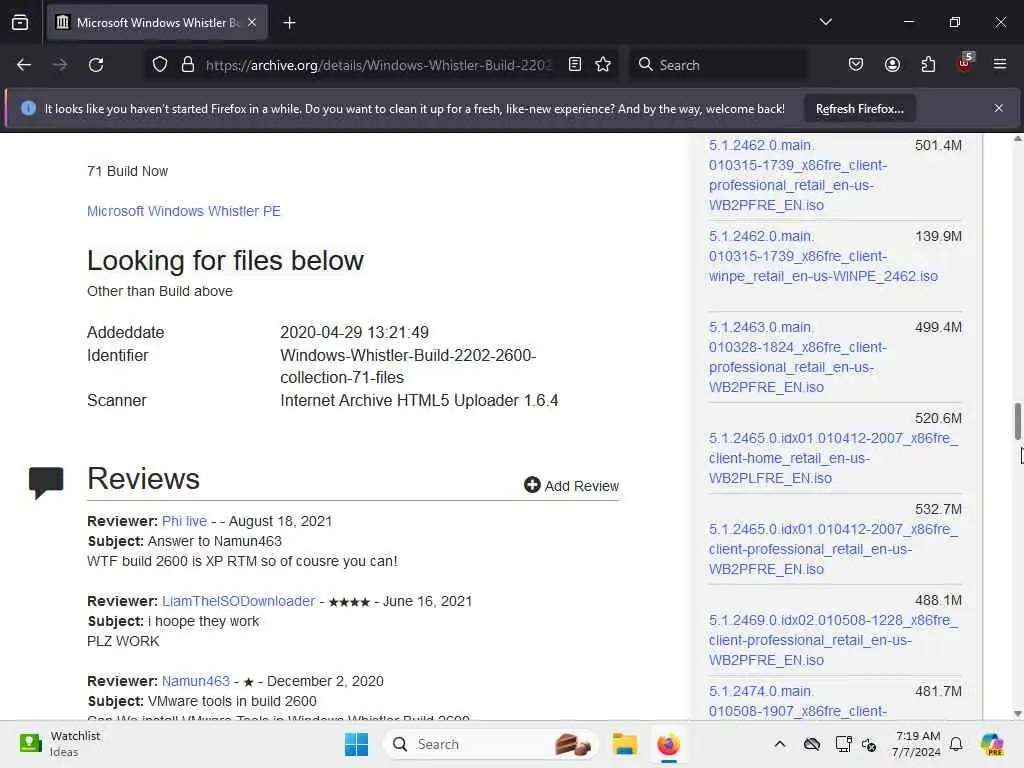Reload the current archive.org page
Screen dimensions: 1024x768
96,65
